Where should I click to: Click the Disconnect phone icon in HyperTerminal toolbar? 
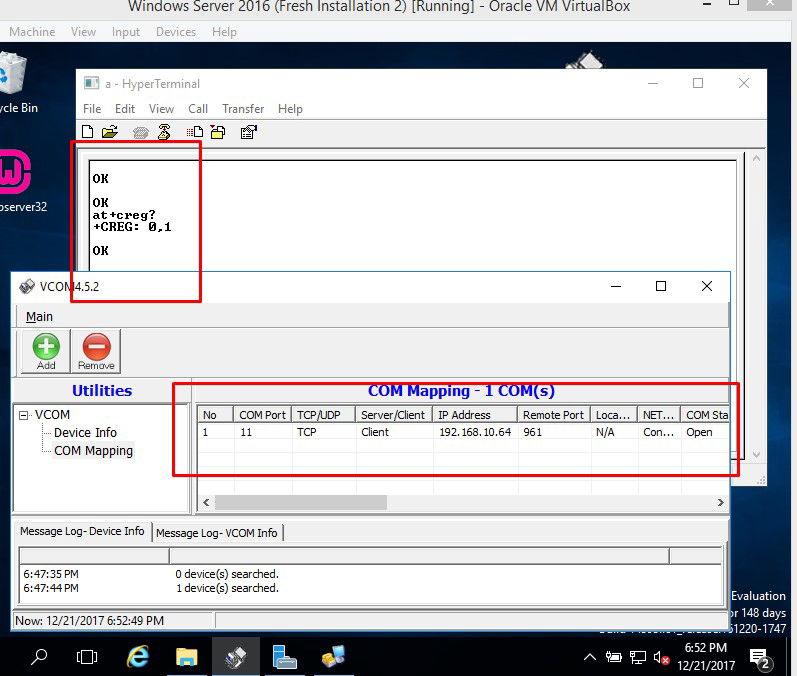click(164, 132)
